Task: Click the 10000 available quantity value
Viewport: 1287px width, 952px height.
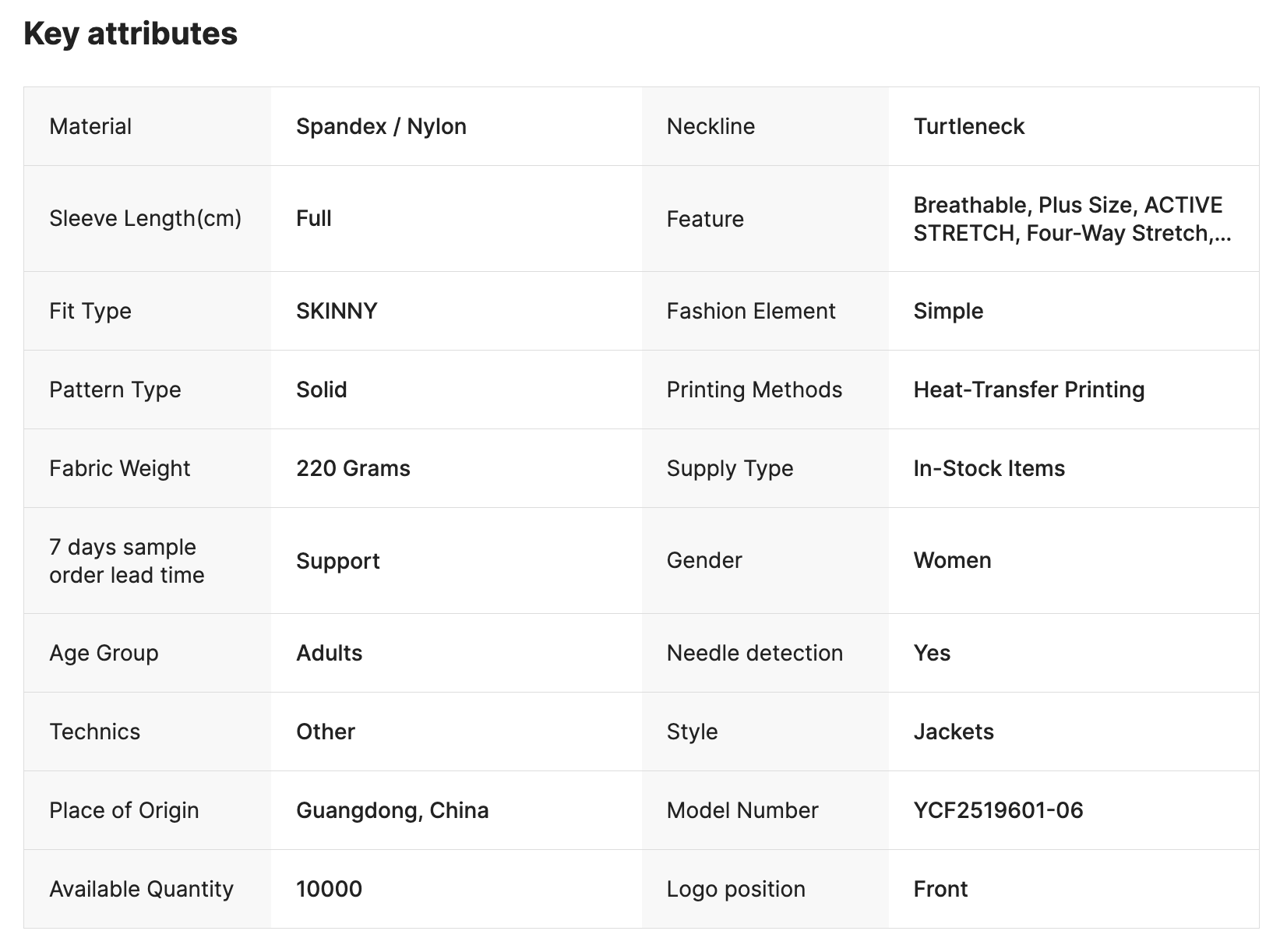Action: 329,889
